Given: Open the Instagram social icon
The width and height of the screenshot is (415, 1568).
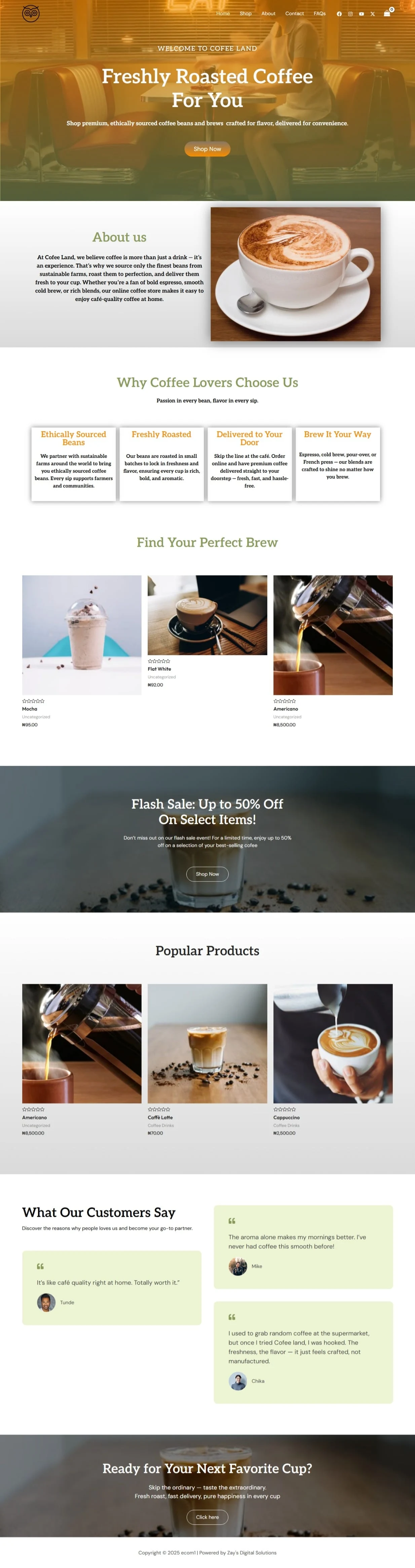Looking at the screenshot, I should click(350, 14).
